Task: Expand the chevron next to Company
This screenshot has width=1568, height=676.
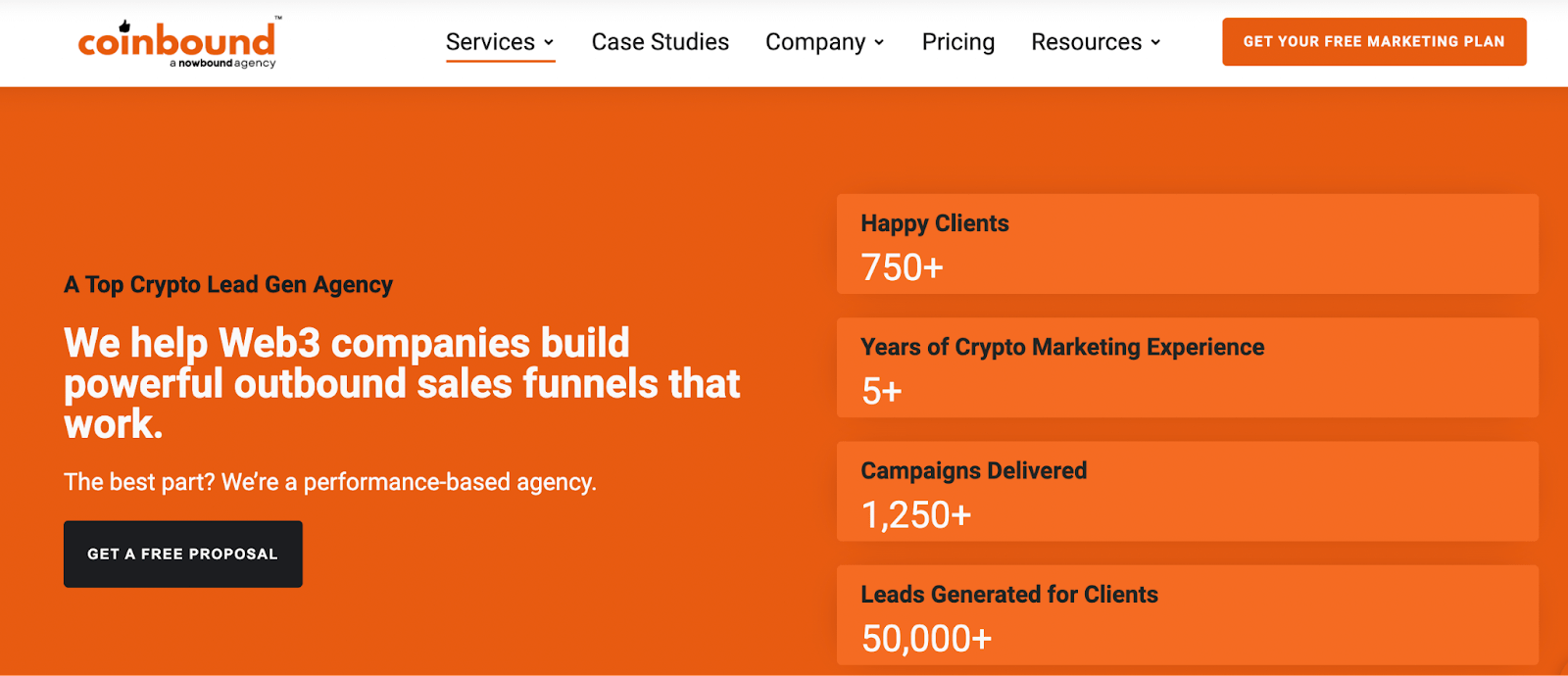Action: [879, 42]
